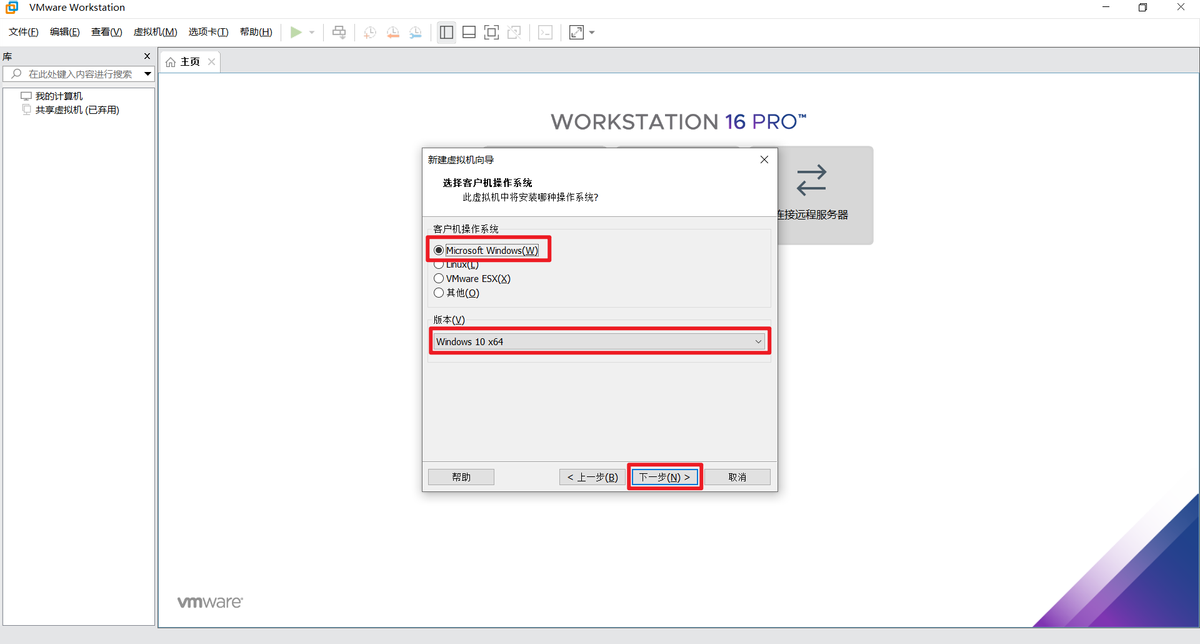This screenshot has width=1200, height=644.
Task: Open the 选项卡(T) menu
Action: [208, 32]
